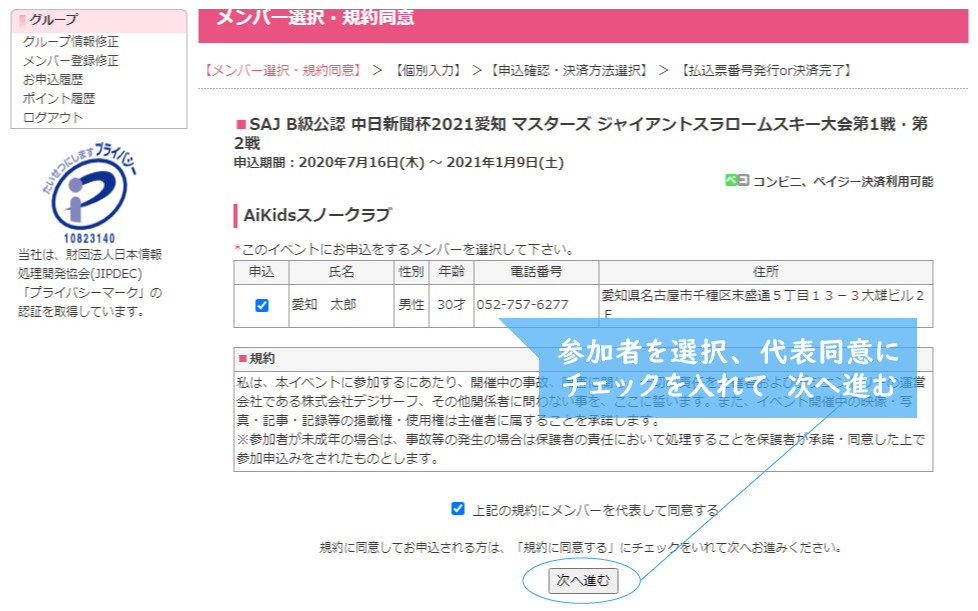Open ポイント履歴 in the sidebar

[59, 98]
